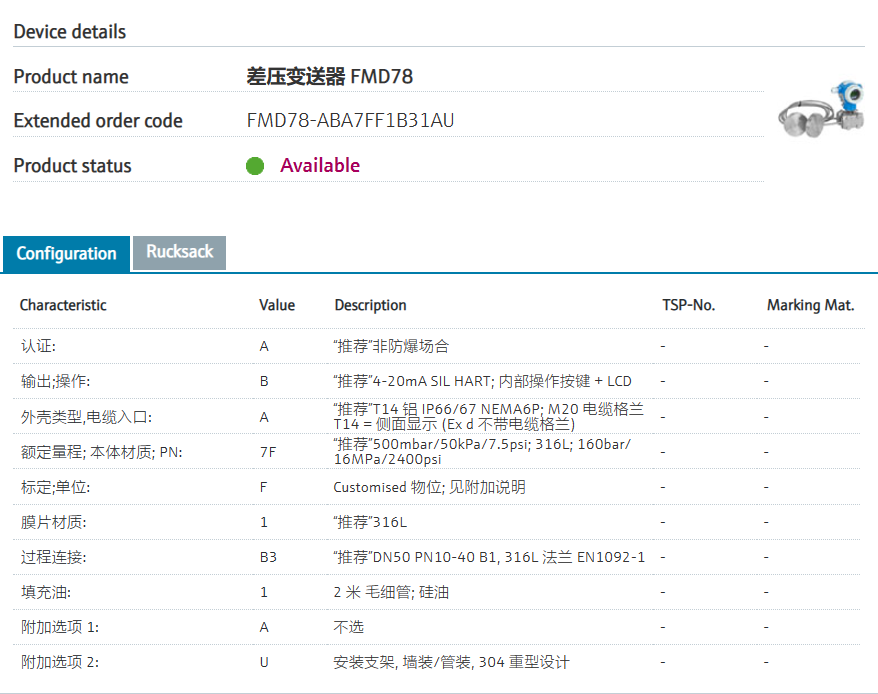Image resolution: width=878 pixels, height=694 pixels.
Task: Click the 填充油 capillary description
Action: click(x=391, y=592)
